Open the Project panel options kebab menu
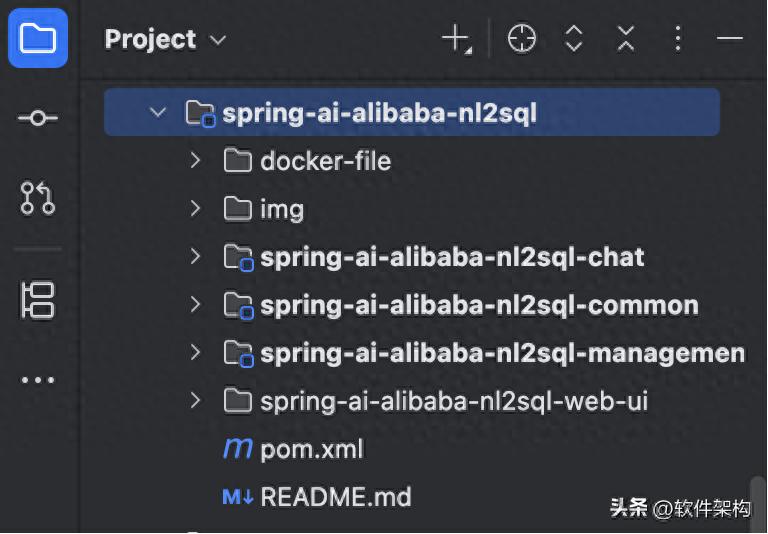The height and width of the screenshot is (534, 768). (678, 39)
